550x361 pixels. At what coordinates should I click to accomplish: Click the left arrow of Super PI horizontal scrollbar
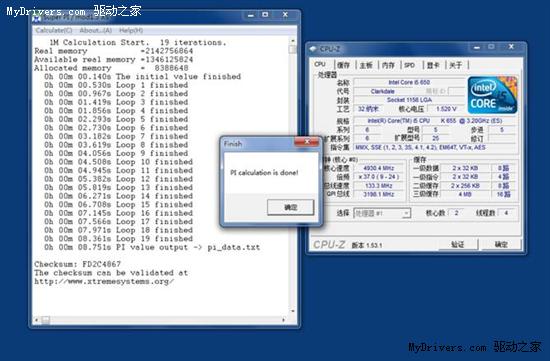click(36, 320)
